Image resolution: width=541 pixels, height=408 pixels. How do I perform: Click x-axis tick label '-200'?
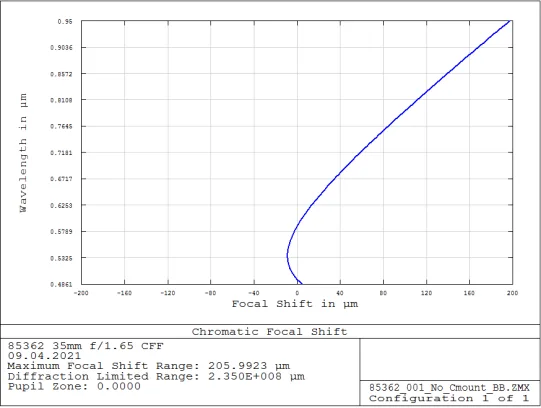(x=81, y=293)
